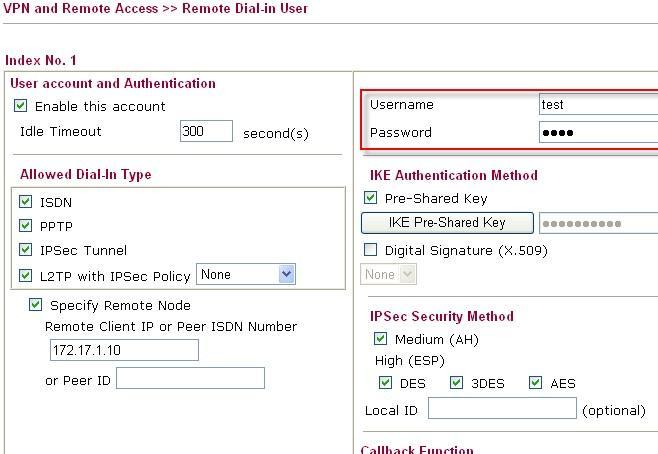The image size is (658, 454).
Task: Click the Username field containing test
Action: 597,104
